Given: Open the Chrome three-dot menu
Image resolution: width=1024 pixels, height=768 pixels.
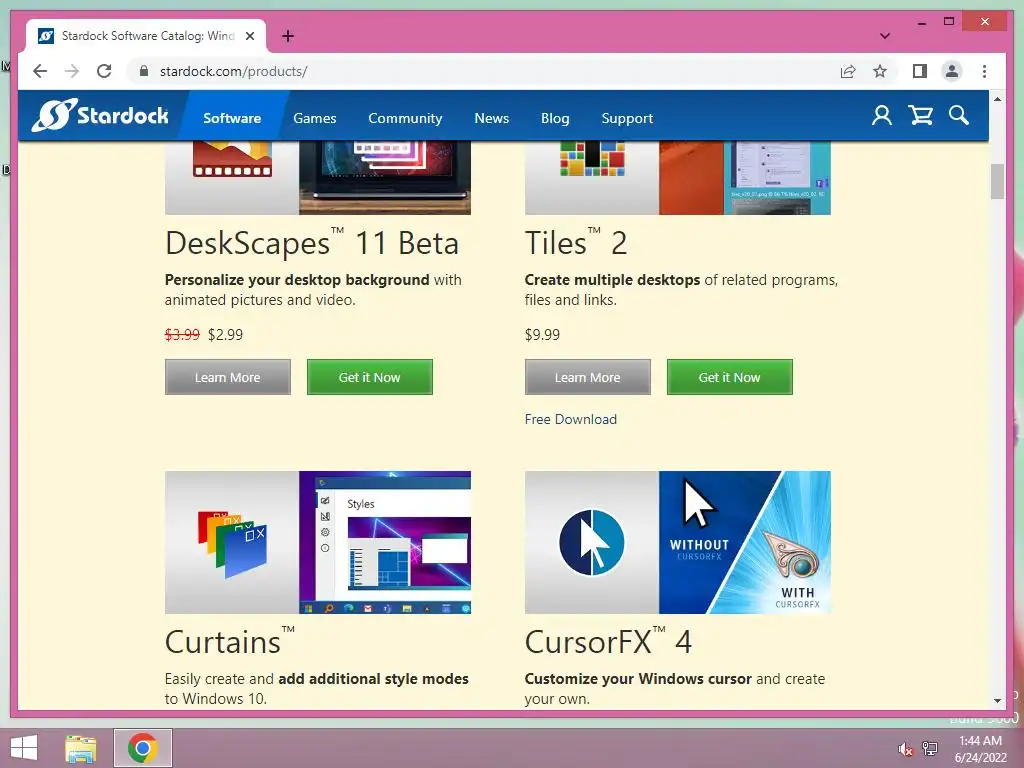Looking at the screenshot, I should pyautogui.click(x=984, y=71).
